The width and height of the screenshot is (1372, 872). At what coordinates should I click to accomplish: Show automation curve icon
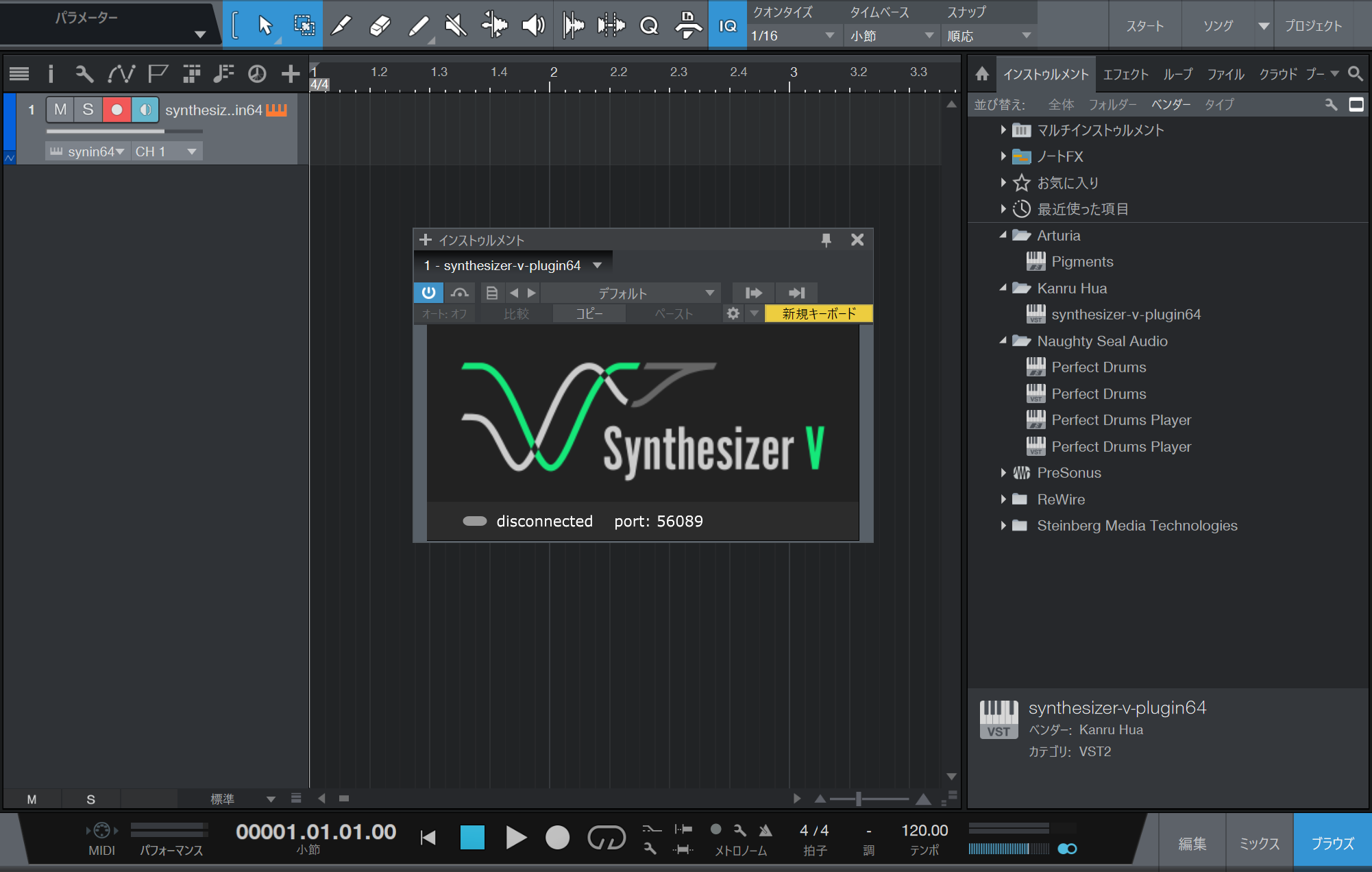click(x=121, y=73)
